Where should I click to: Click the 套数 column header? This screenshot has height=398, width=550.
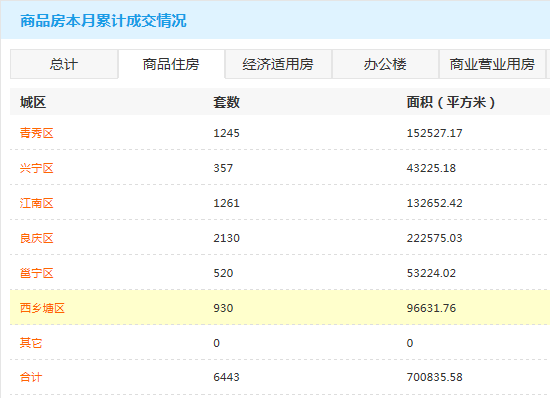[227, 102]
